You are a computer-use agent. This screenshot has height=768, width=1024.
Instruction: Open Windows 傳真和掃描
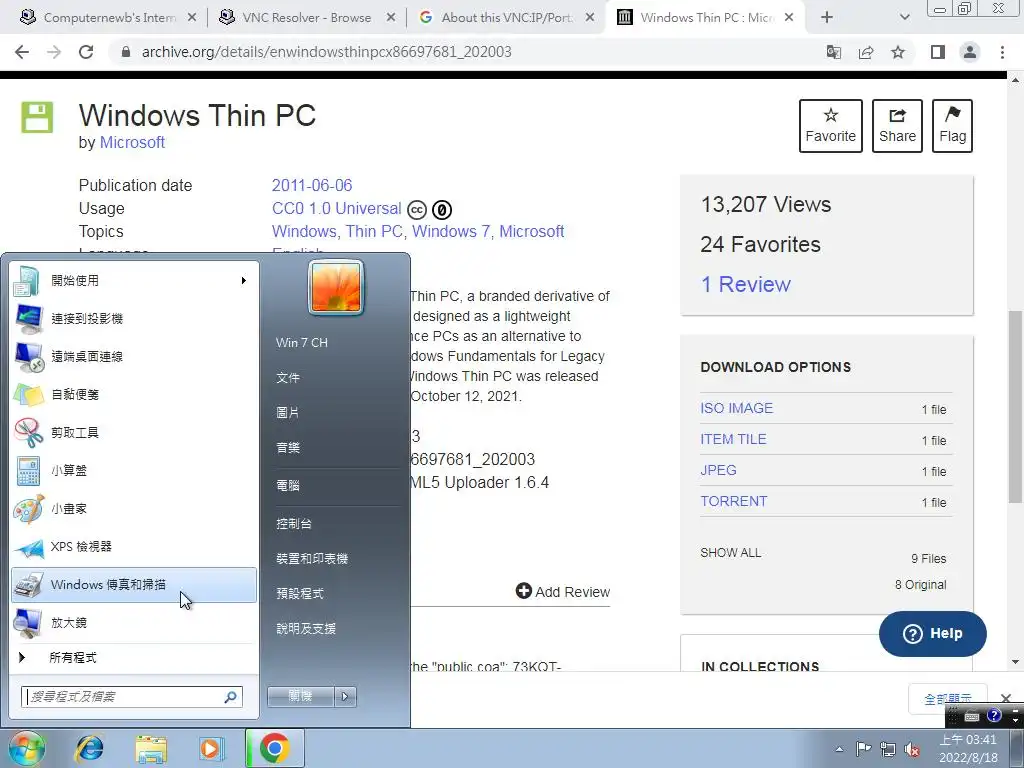pos(134,584)
